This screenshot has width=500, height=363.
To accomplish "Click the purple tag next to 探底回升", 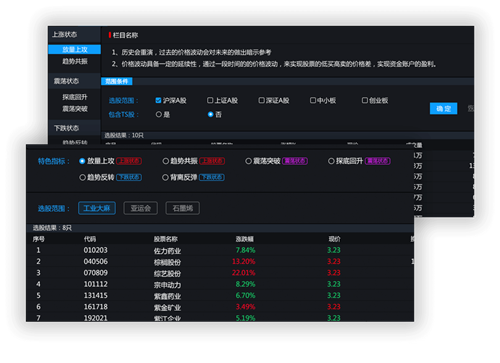I will coord(378,161).
